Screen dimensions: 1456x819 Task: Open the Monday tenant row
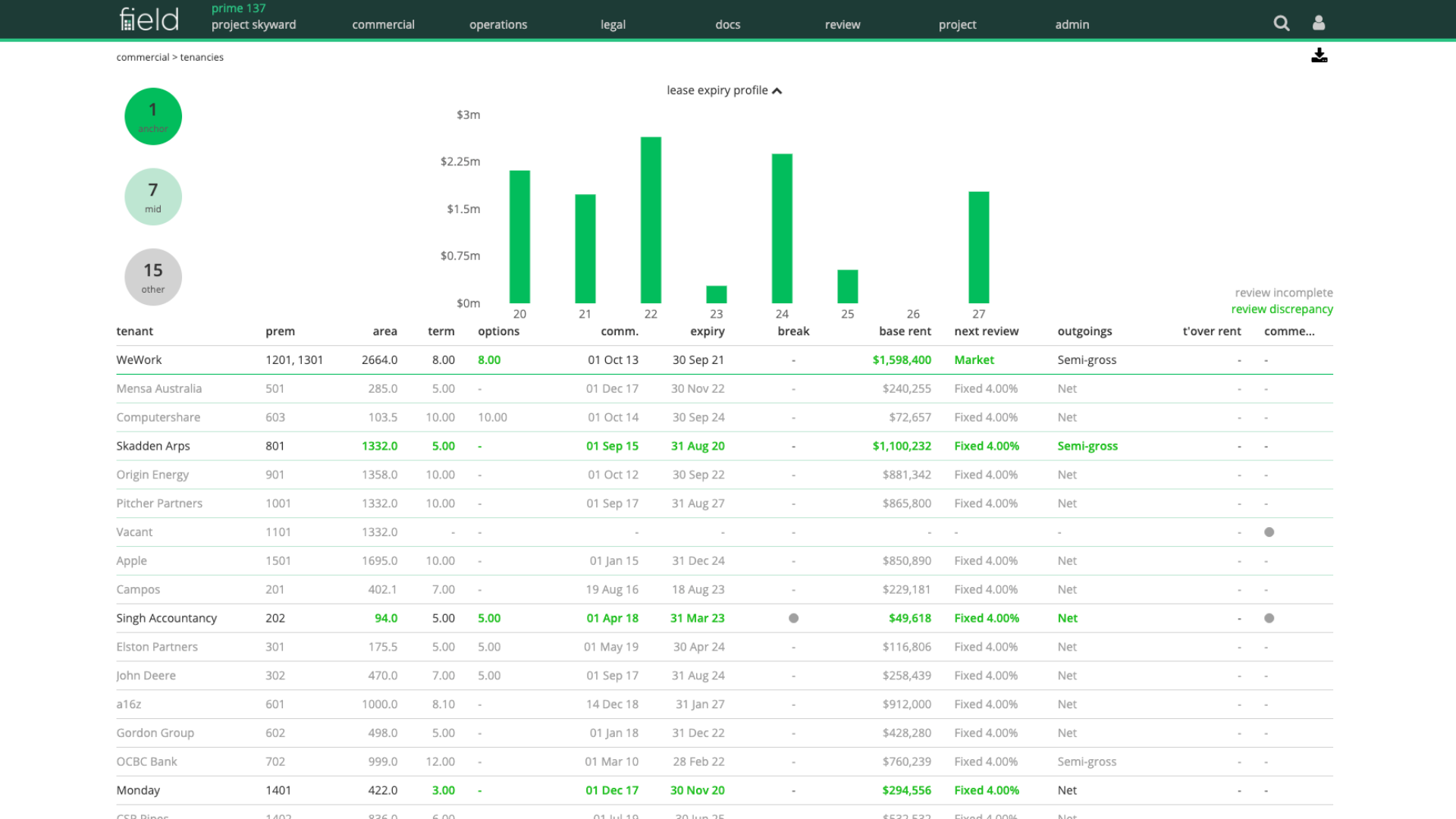(x=724, y=791)
